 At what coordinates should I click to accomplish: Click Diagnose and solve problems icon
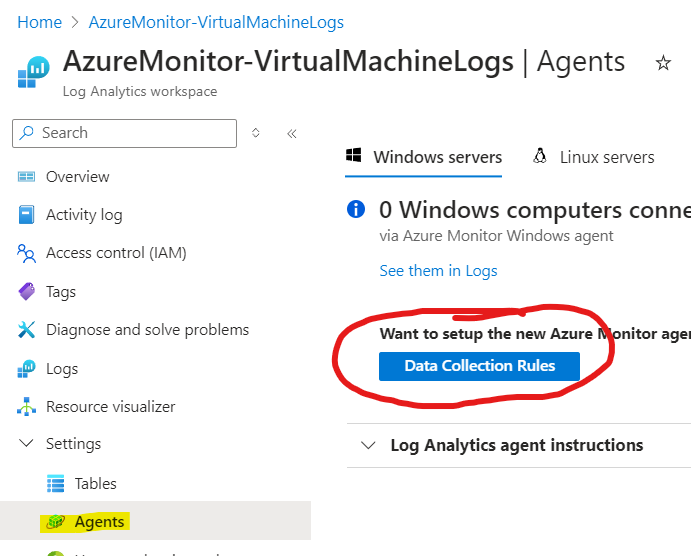tap(27, 330)
